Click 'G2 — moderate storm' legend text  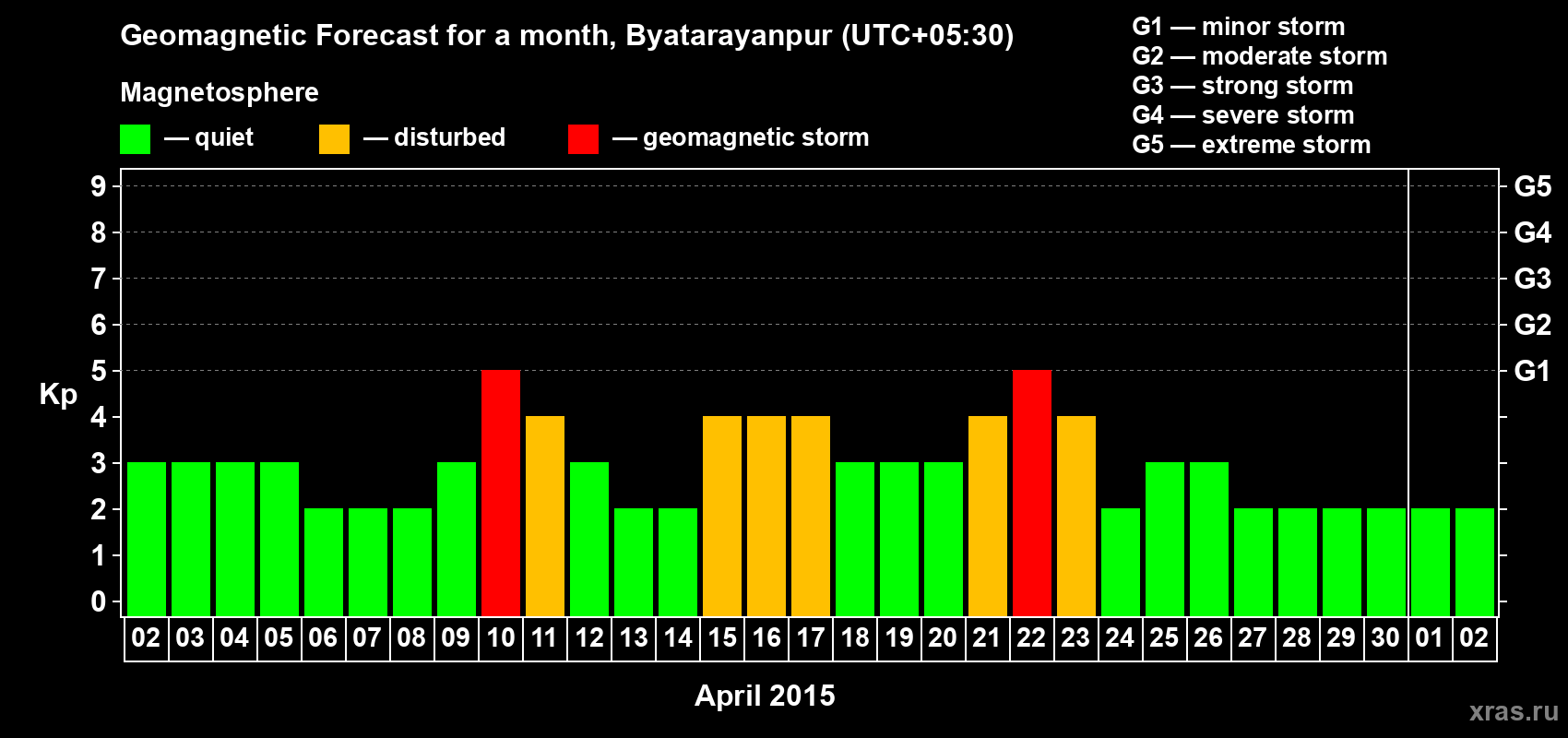[1260, 56]
